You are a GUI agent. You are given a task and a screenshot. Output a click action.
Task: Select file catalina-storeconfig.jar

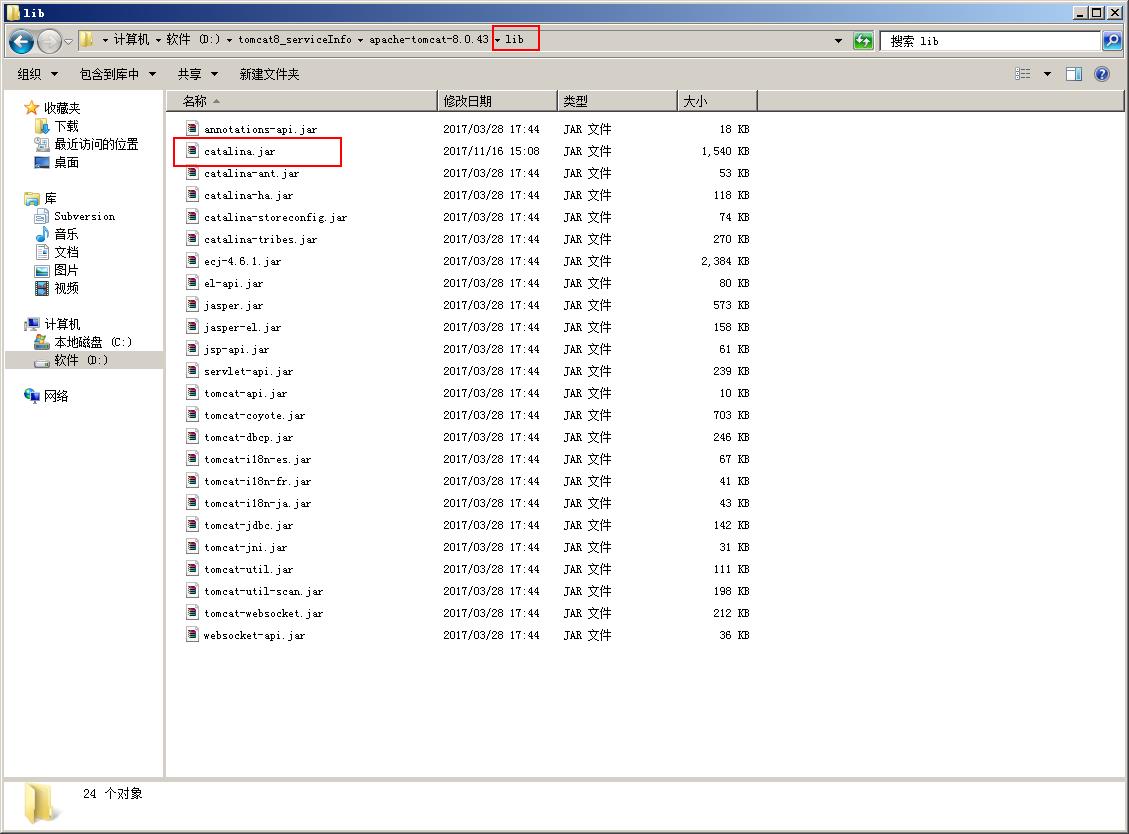point(275,217)
